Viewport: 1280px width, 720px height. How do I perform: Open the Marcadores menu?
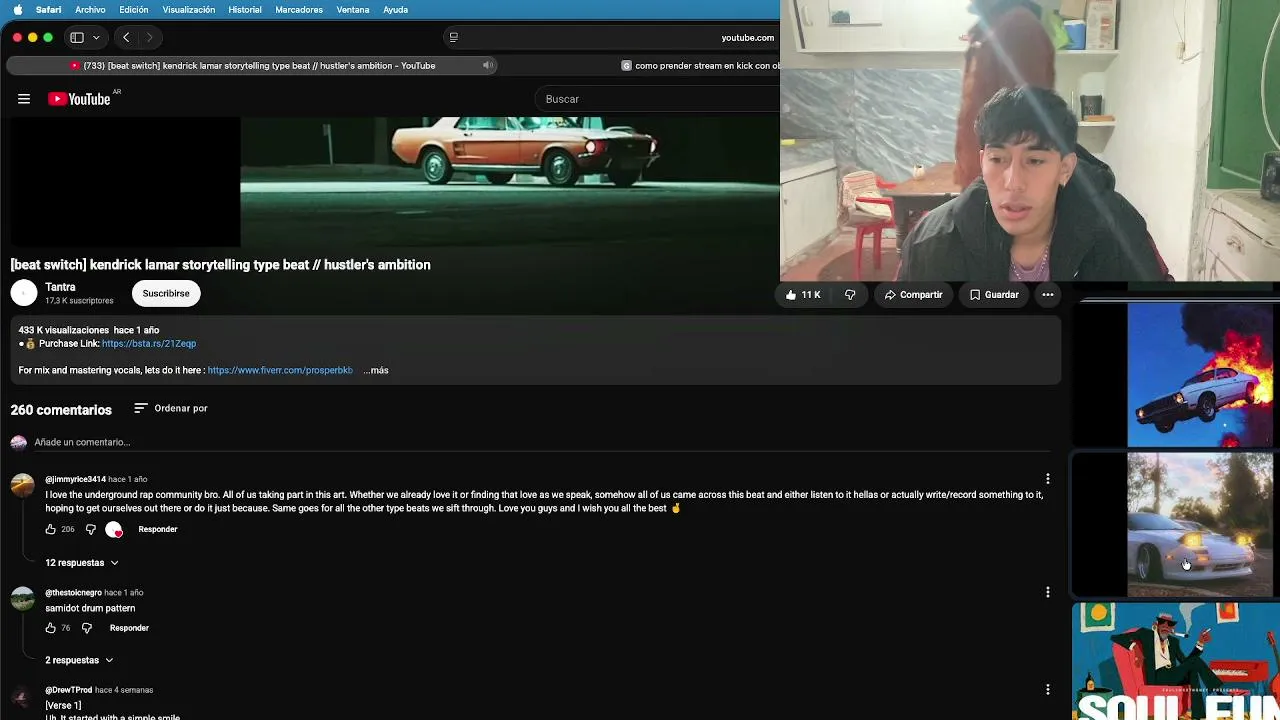coord(299,9)
